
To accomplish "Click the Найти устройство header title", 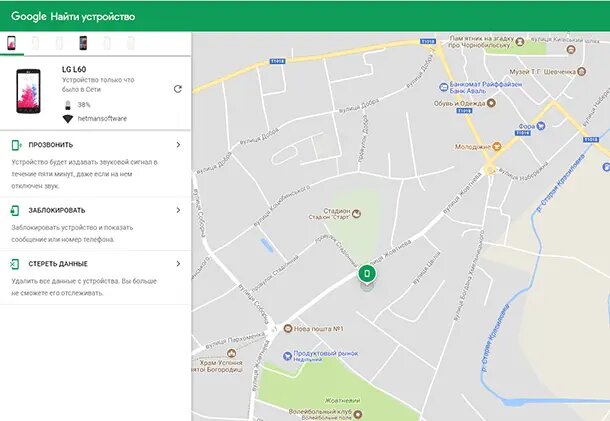I will [x=93, y=17].
